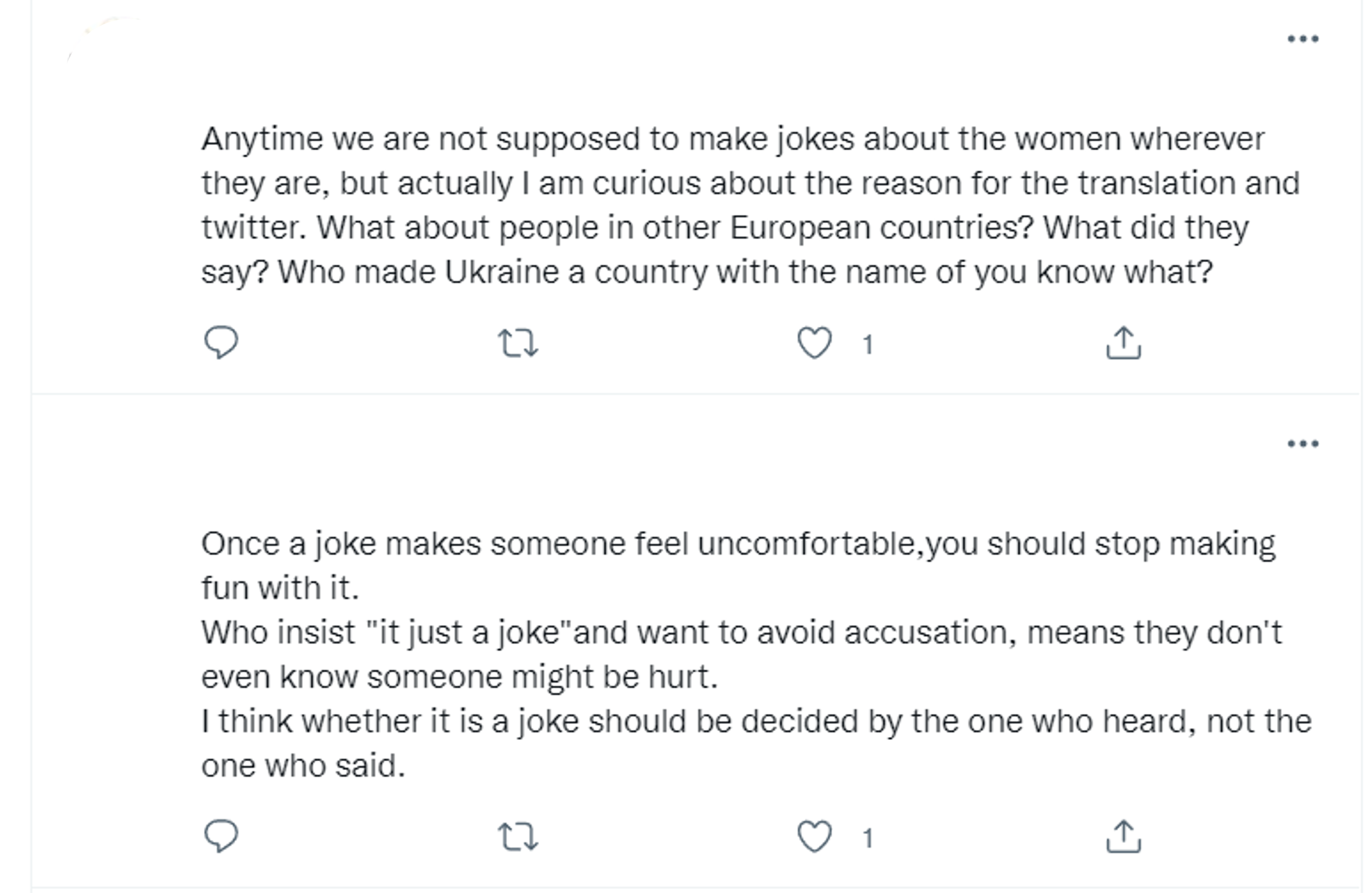This screenshot has height=893, width=1372.
Task: Reply to the "Once a joke" tweet
Action: click(x=221, y=836)
